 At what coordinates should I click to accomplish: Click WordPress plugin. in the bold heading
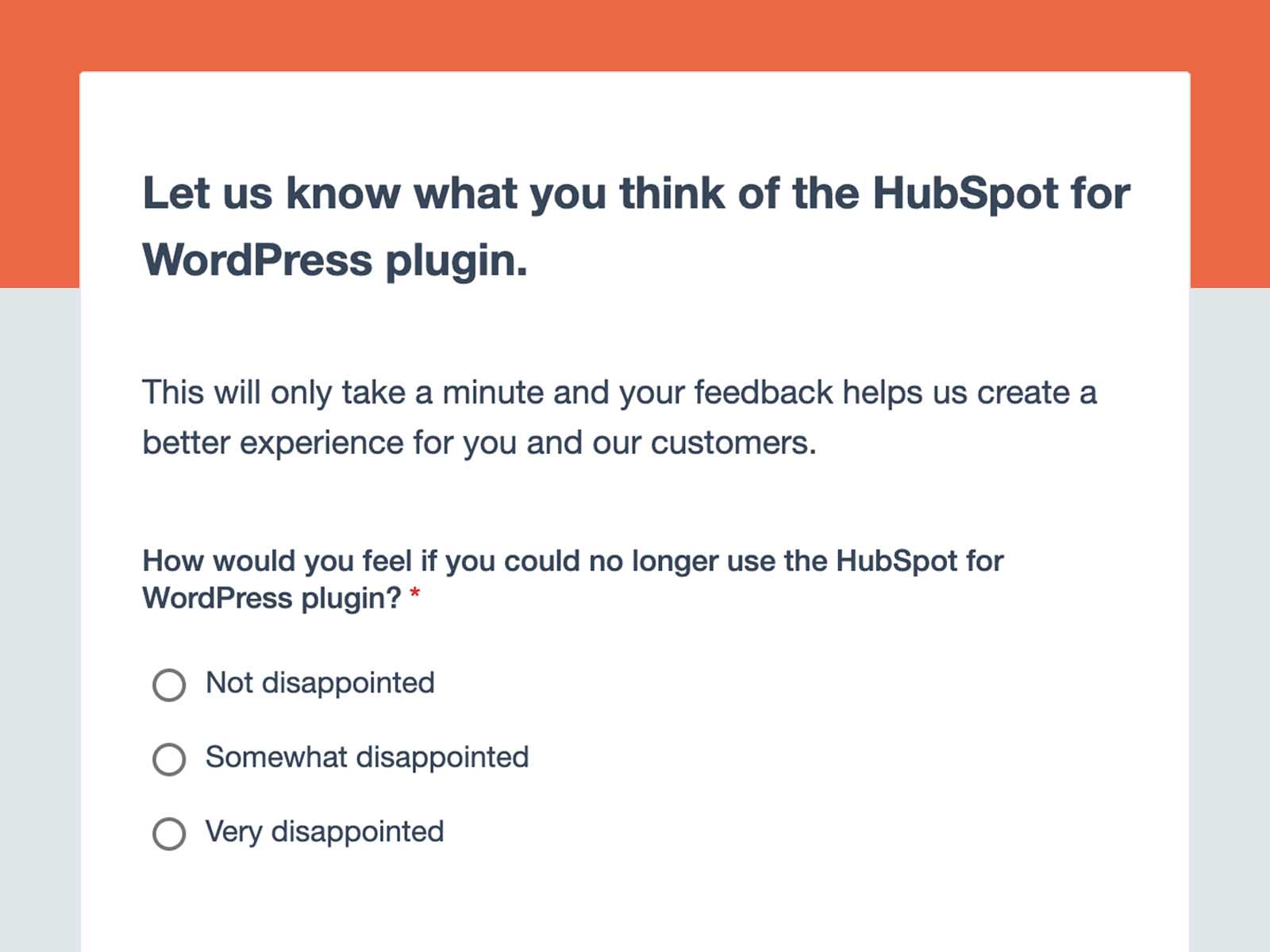pyautogui.click(x=335, y=260)
